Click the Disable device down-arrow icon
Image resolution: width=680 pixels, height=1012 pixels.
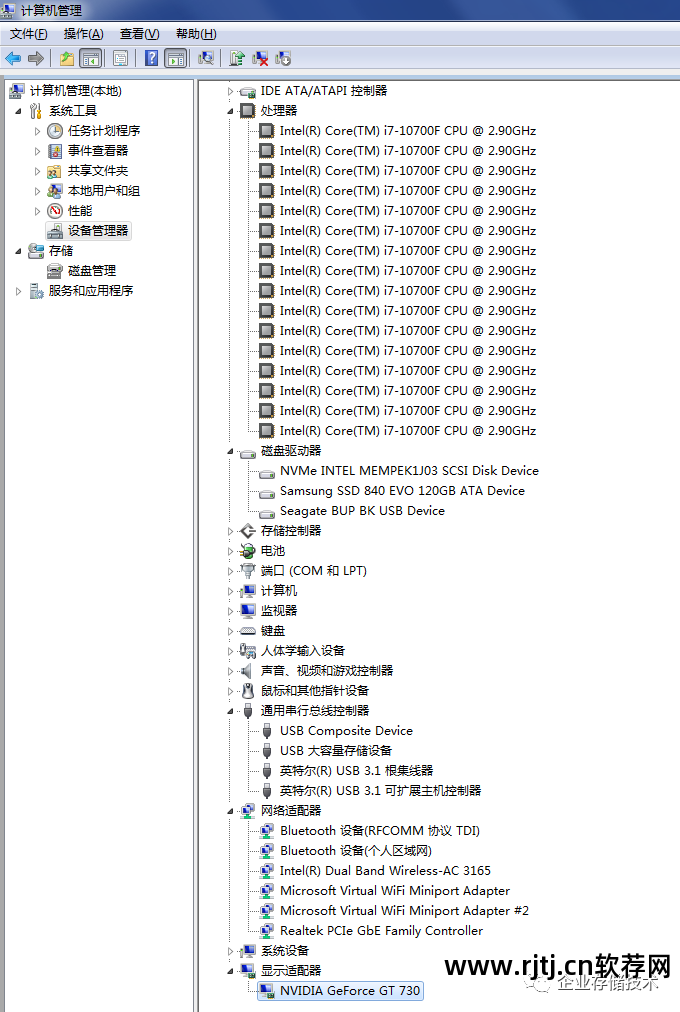283,59
